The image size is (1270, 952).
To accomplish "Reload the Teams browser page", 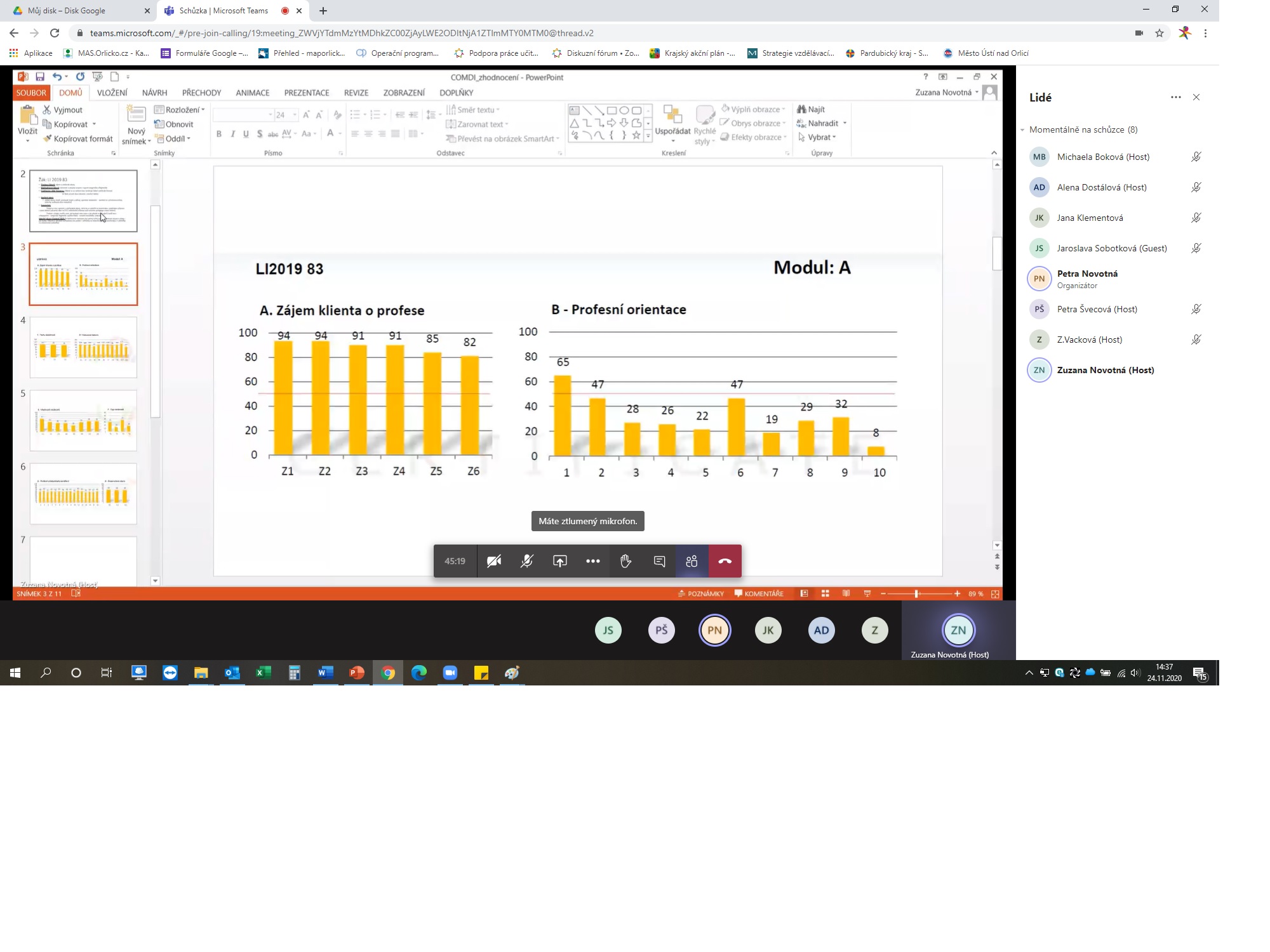I will click(x=55, y=33).
